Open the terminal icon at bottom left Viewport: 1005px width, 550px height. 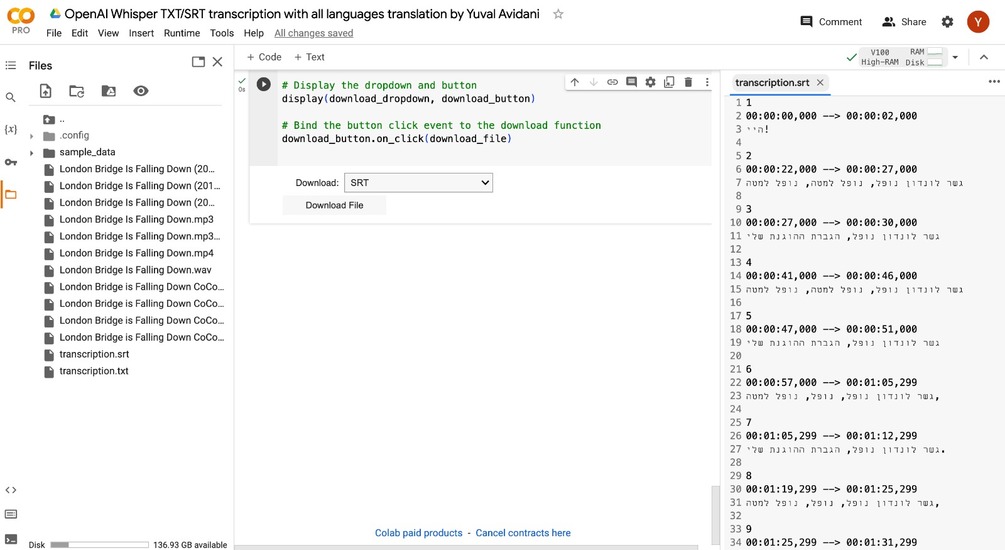click(10, 539)
